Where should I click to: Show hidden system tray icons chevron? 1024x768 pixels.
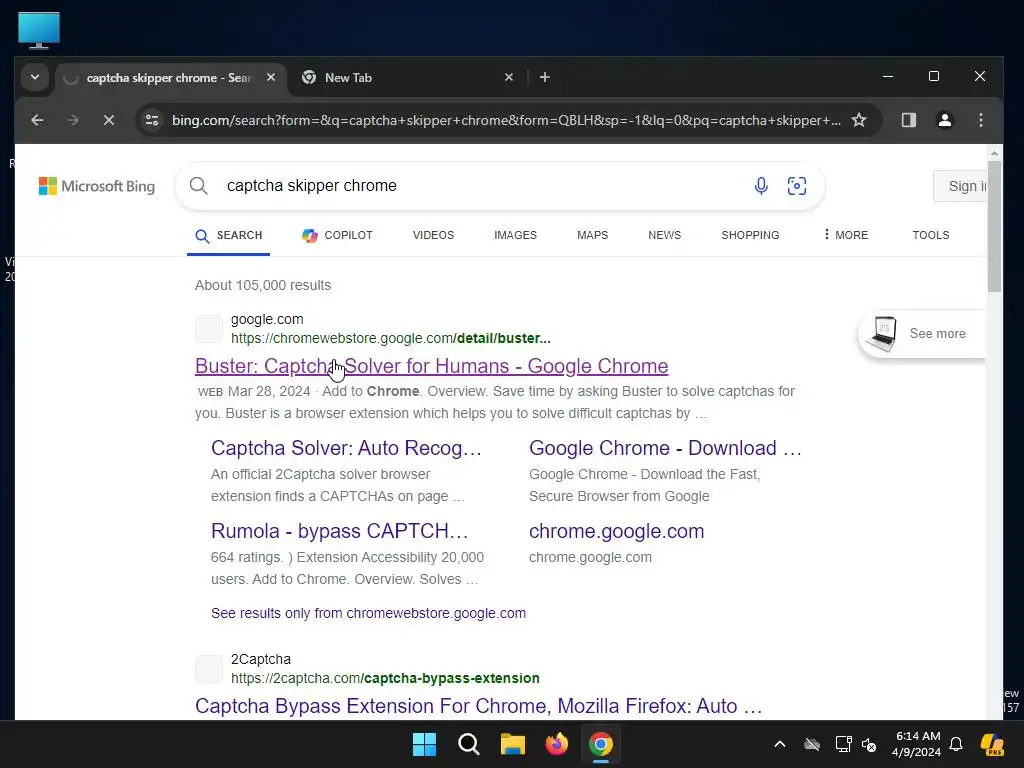(x=779, y=744)
